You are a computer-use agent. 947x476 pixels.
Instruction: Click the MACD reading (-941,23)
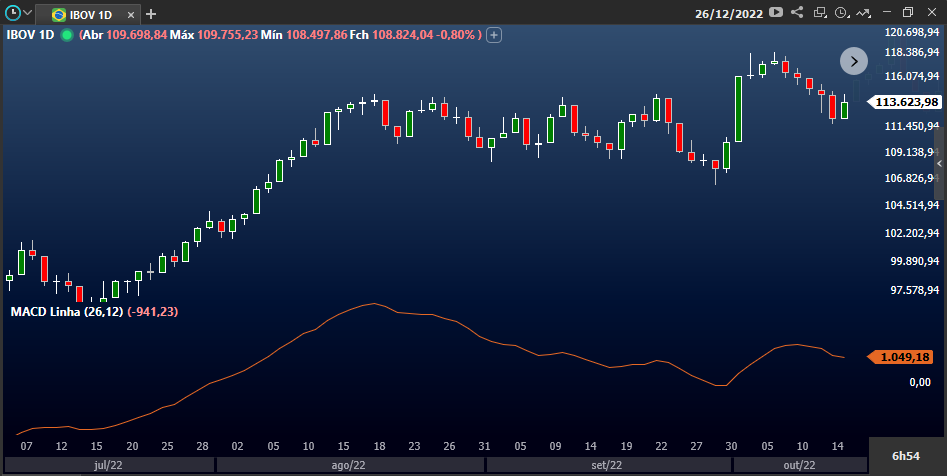tap(152, 312)
